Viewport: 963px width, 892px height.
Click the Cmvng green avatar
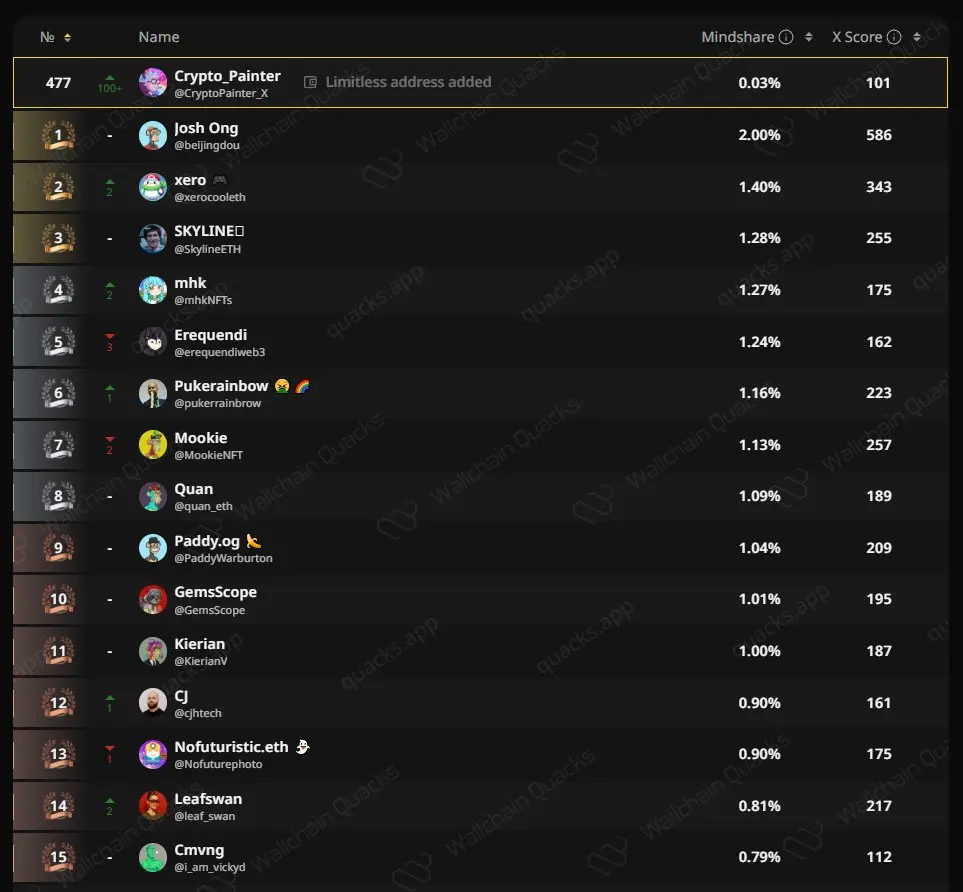(153, 858)
